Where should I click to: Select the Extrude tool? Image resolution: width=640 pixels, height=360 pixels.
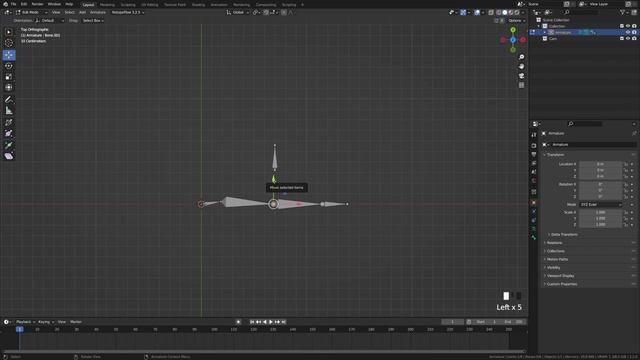pyautogui.click(x=9, y=145)
